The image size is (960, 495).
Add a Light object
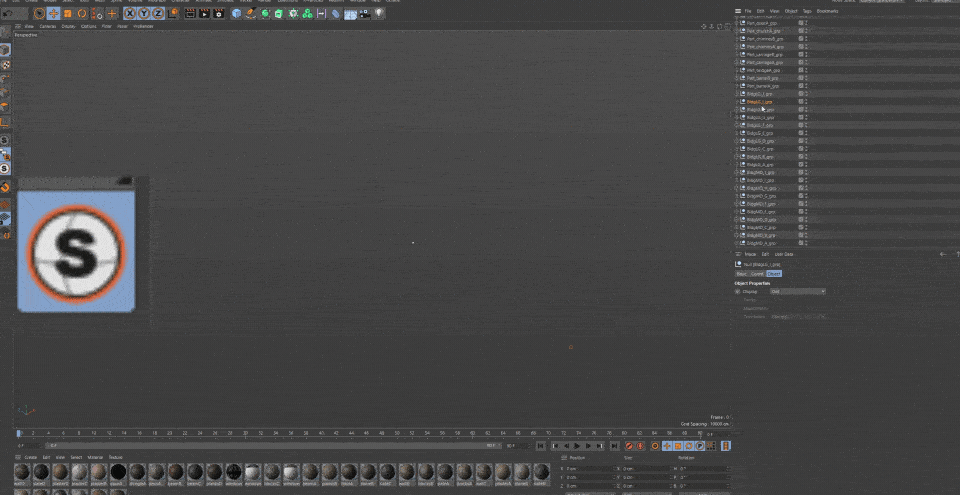pyautogui.click(x=380, y=13)
